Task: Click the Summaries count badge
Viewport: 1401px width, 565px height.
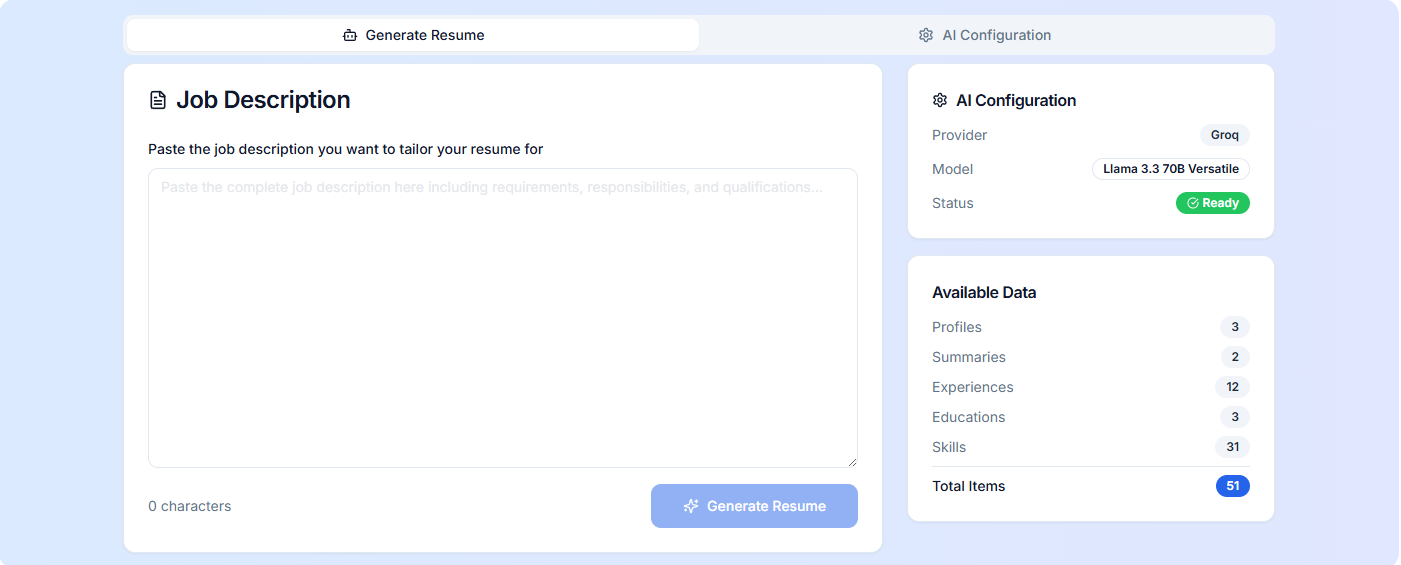Action: pyautogui.click(x=1234, y=357)
